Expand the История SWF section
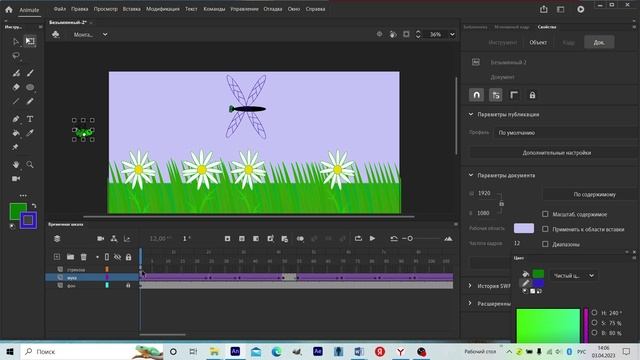 470,286
